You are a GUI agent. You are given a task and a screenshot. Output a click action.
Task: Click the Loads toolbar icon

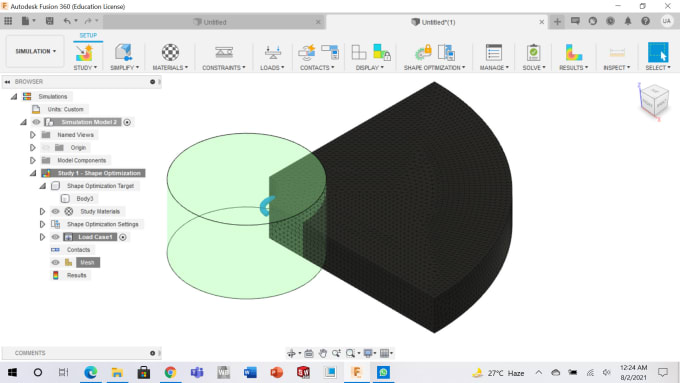(272, 52)
